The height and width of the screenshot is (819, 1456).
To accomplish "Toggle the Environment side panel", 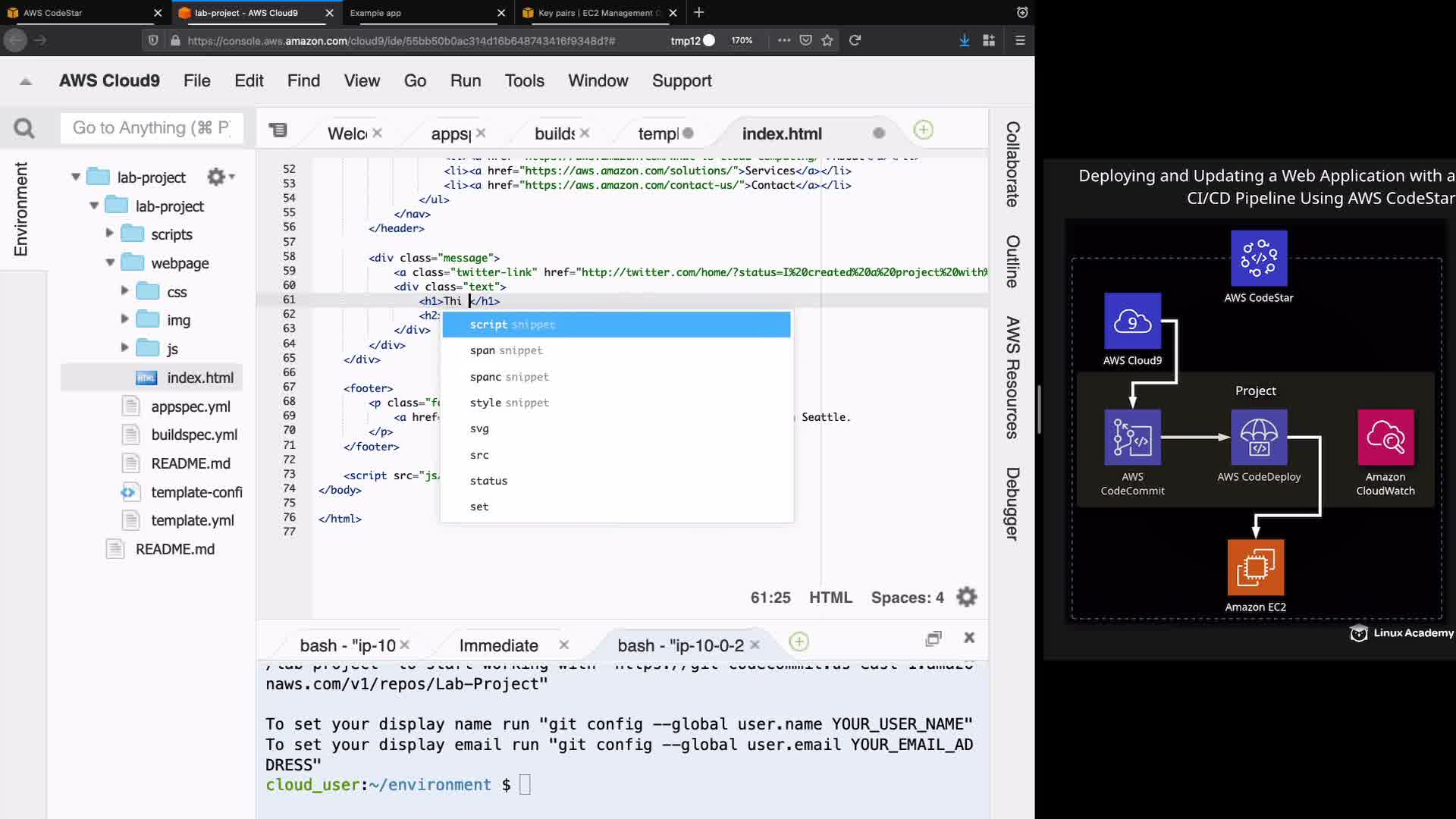I will coord(20,209).
